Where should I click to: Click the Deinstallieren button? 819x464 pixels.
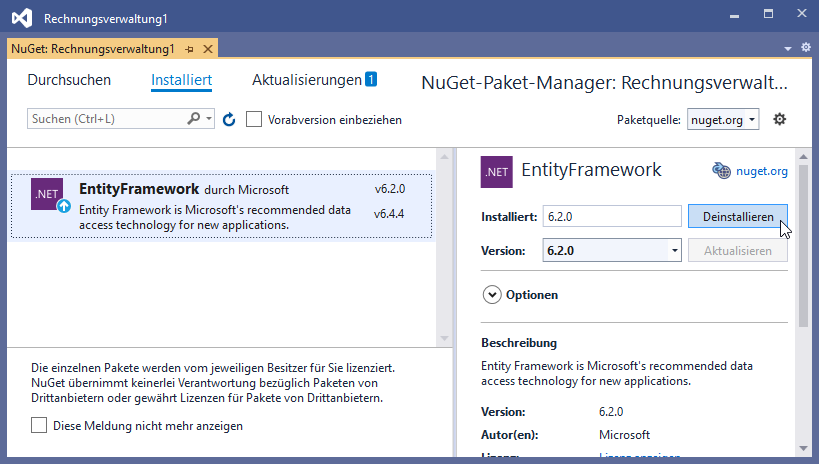[738, 216]
